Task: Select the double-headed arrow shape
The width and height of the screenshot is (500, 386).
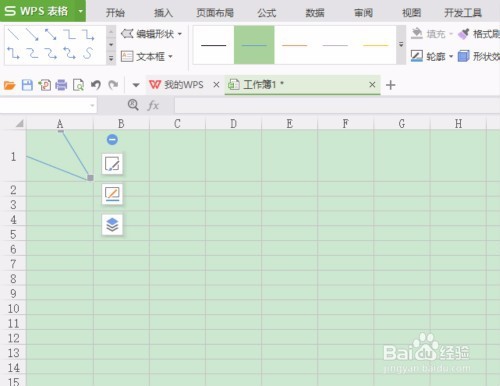Action: point(51,34)
